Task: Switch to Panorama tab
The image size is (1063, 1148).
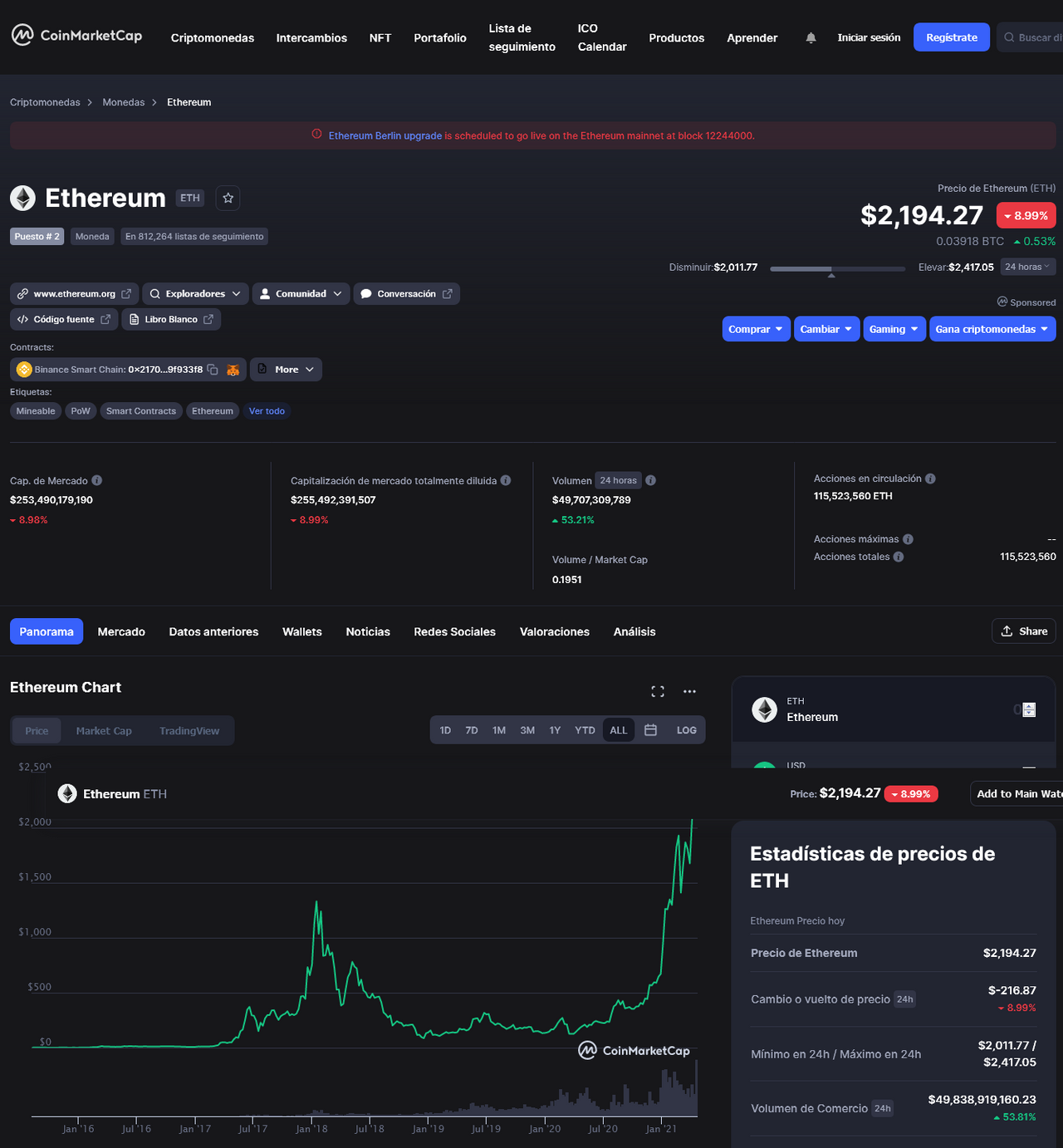Action: tap(47, 631)
